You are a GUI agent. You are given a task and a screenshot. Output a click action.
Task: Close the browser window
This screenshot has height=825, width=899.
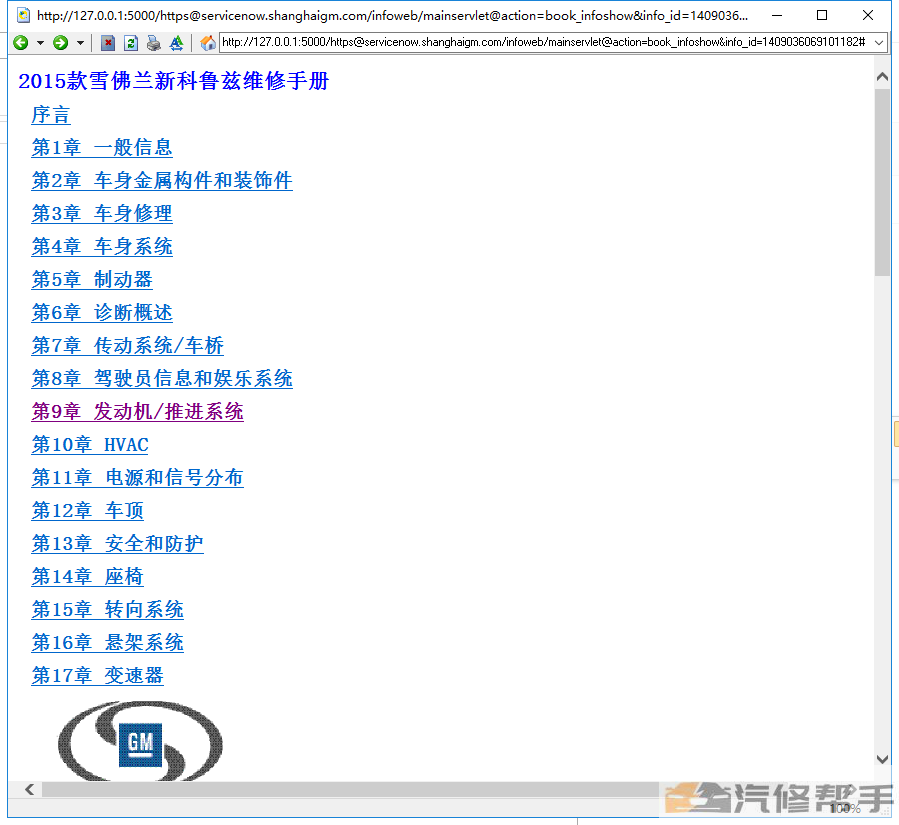pyautogui.click(x=868, y=15)
